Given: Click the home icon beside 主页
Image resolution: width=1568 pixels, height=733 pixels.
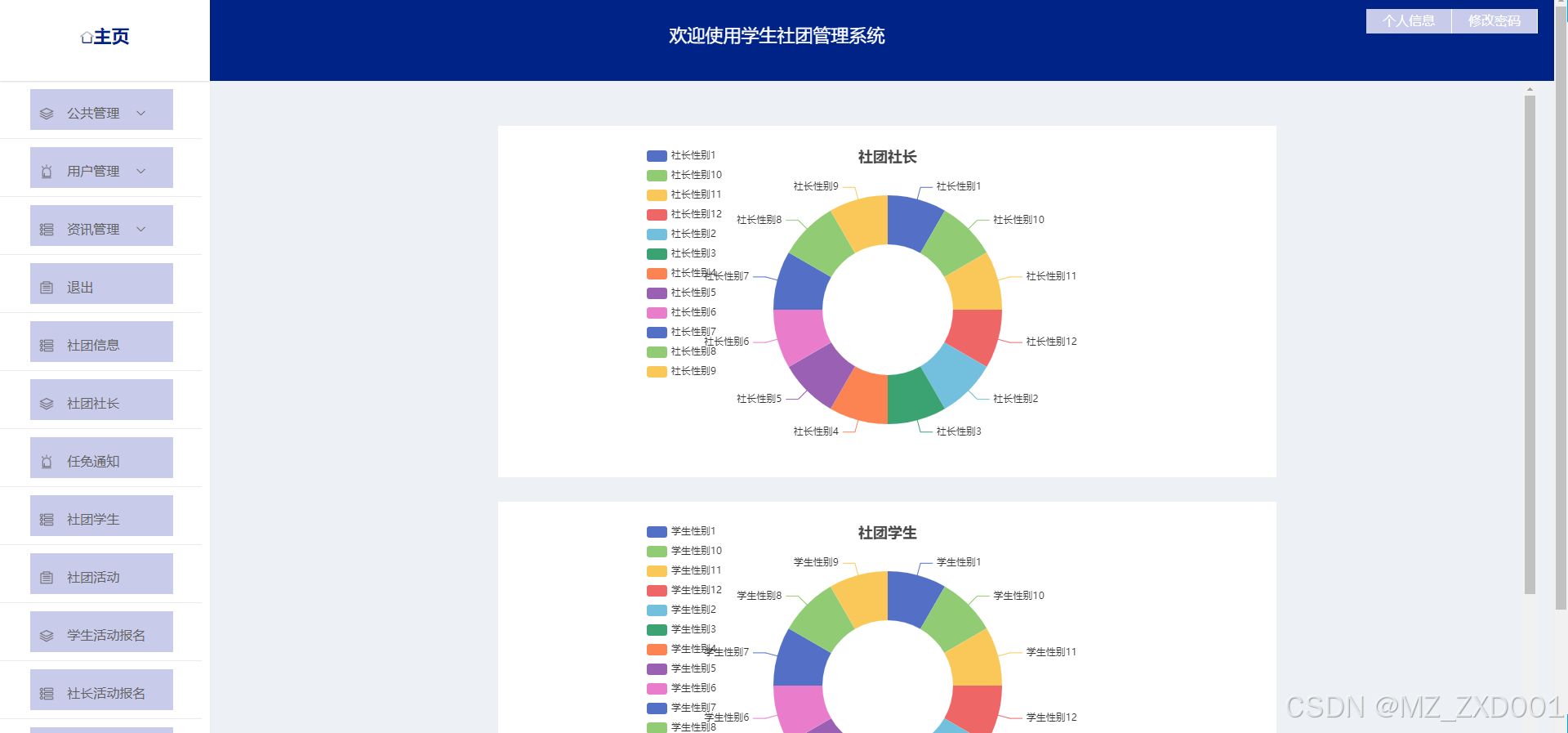Looking at the screenshot, I should 87,38.
